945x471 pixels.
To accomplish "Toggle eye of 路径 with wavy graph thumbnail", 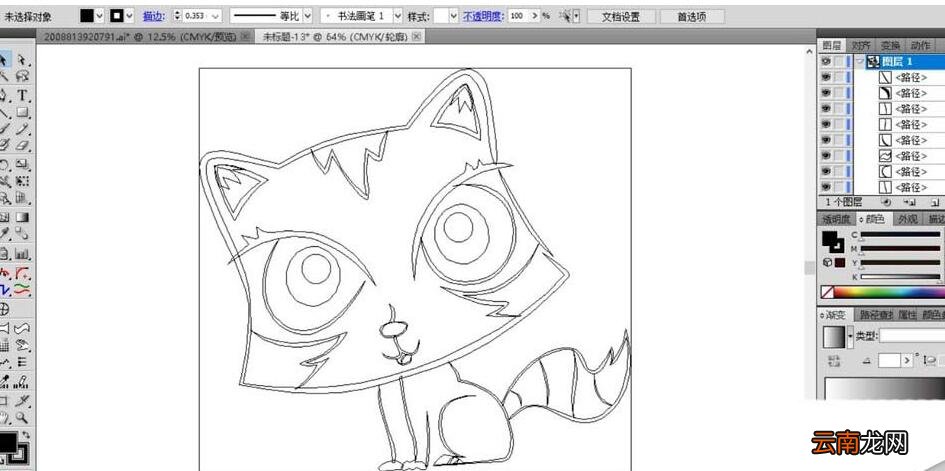I will (826, 155).
